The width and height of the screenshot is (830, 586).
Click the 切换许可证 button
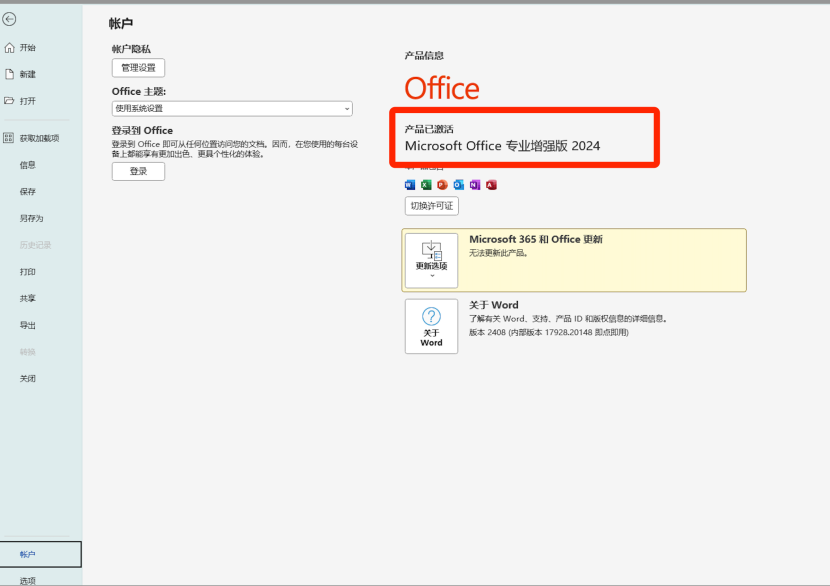431,206
